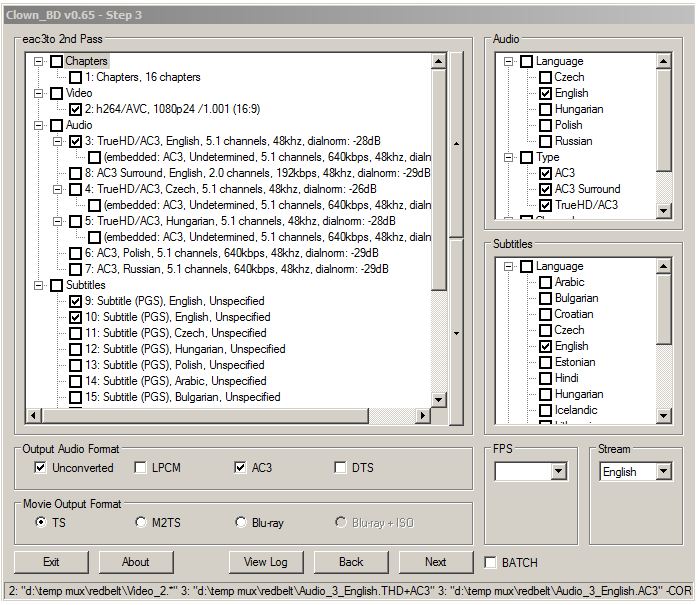Check track 6 AC3 Polish audio
698x605 pixels.
[75, 254]
